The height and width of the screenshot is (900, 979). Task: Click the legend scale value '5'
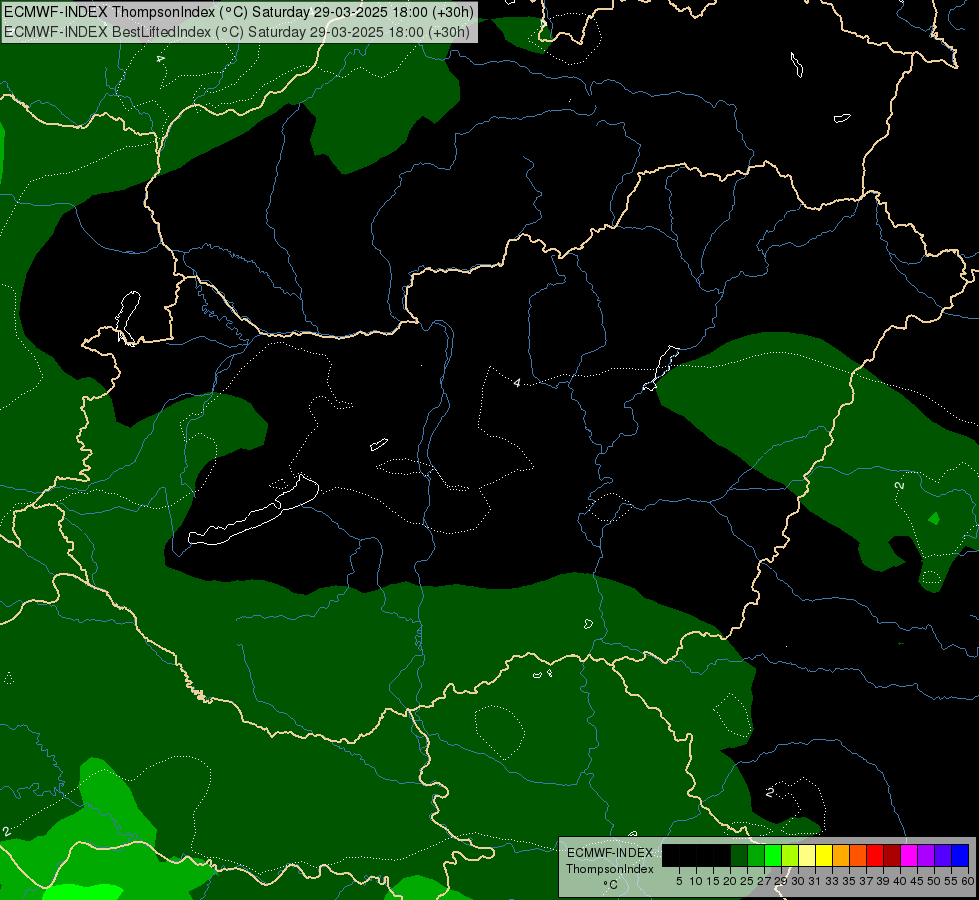[679, 881]
